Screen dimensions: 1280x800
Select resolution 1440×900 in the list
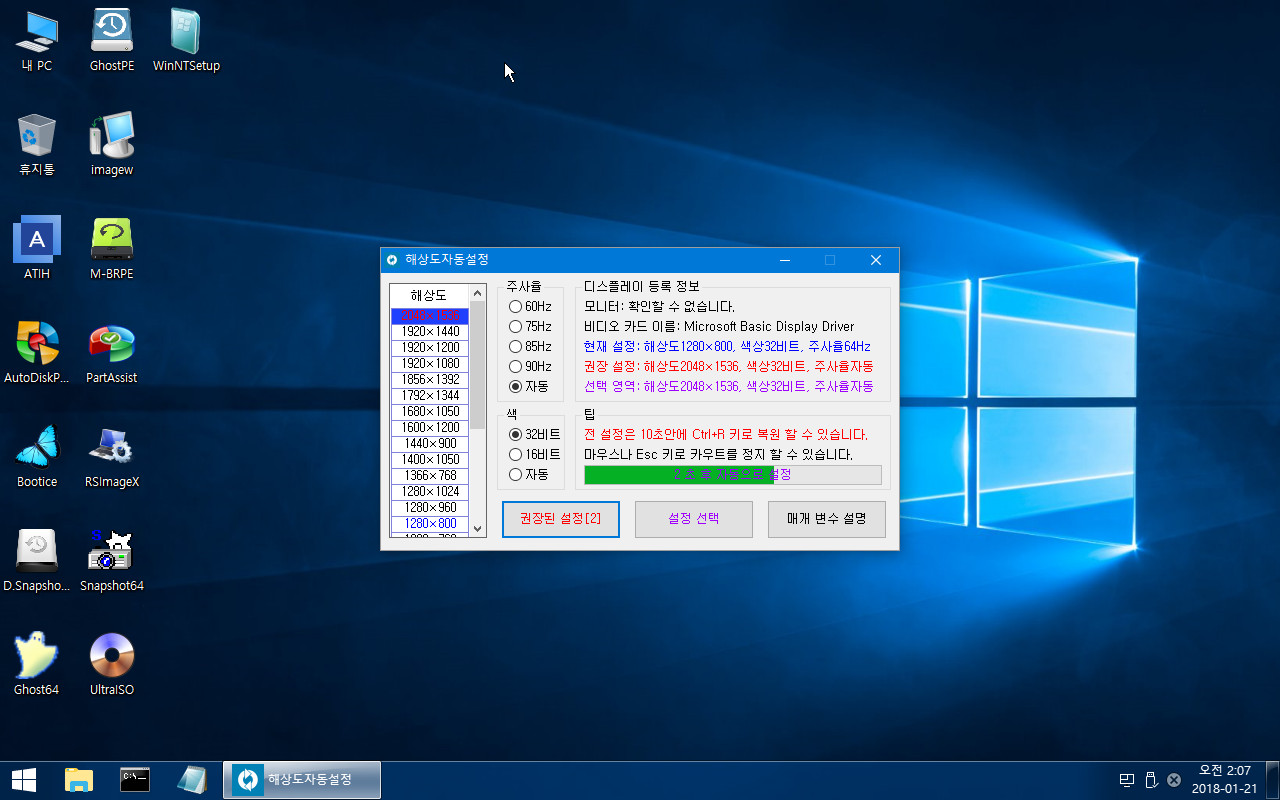[x=430, y=443]
